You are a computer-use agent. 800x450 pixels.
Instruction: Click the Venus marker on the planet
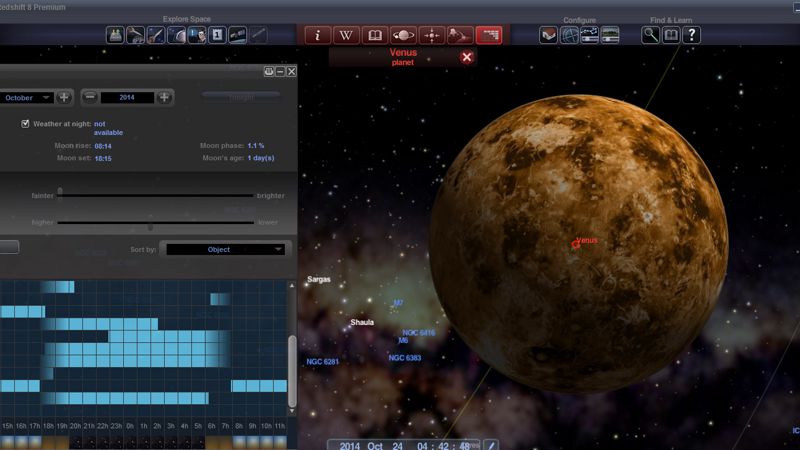click(x=576, y=244)
